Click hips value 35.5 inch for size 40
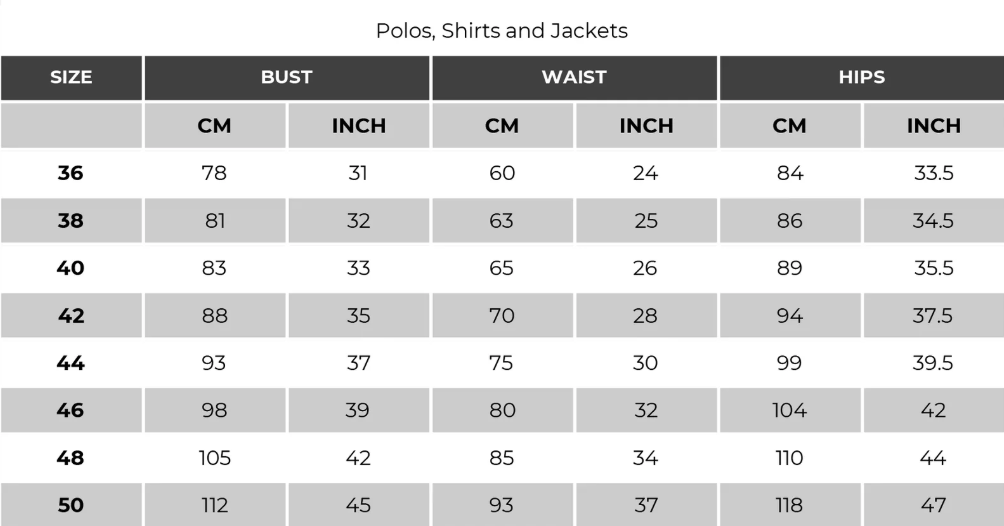This screenshot has height=526, width=1004. pyautogui.click(x=933, y=268)
